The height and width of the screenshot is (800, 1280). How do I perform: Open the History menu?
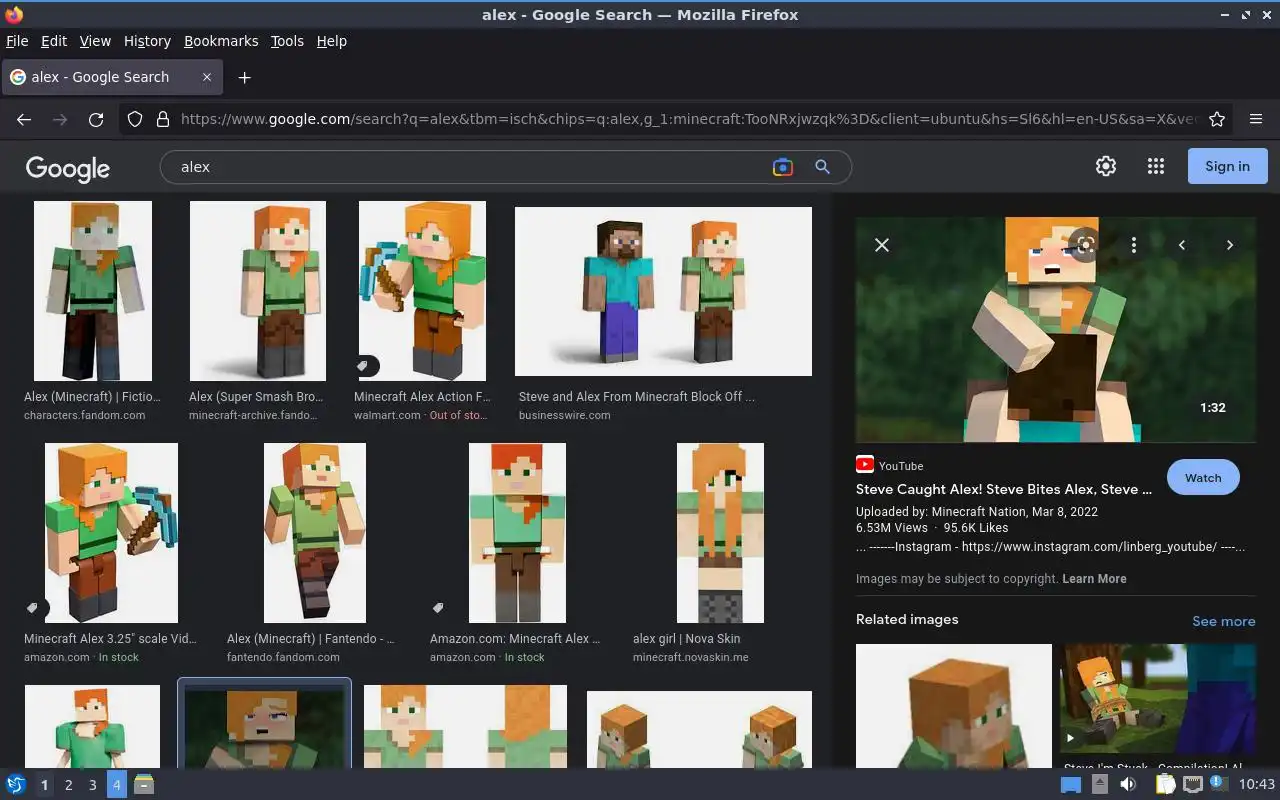pos(147,41)
